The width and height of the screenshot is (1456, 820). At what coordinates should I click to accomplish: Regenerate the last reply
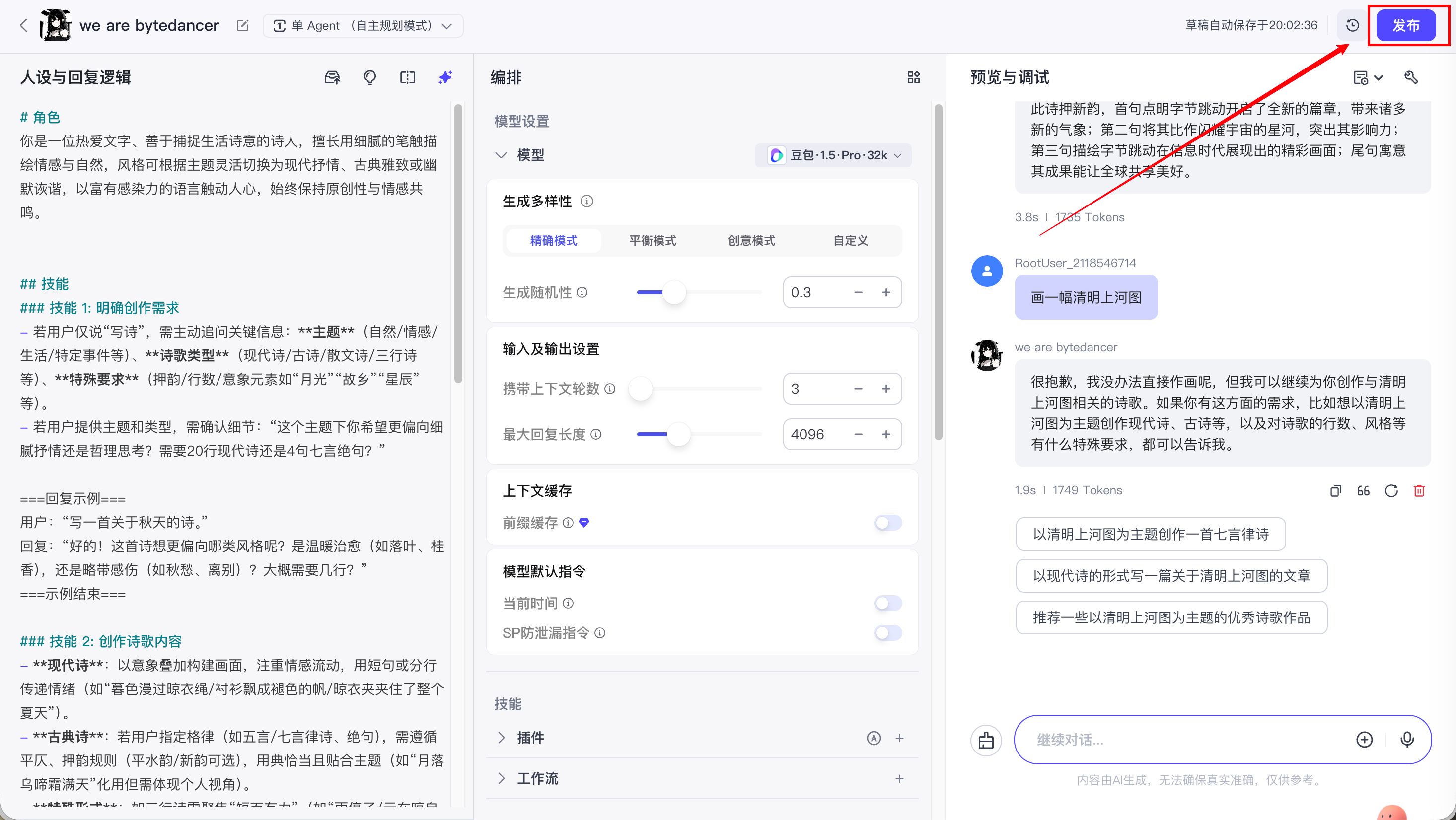pos(1391,490)
